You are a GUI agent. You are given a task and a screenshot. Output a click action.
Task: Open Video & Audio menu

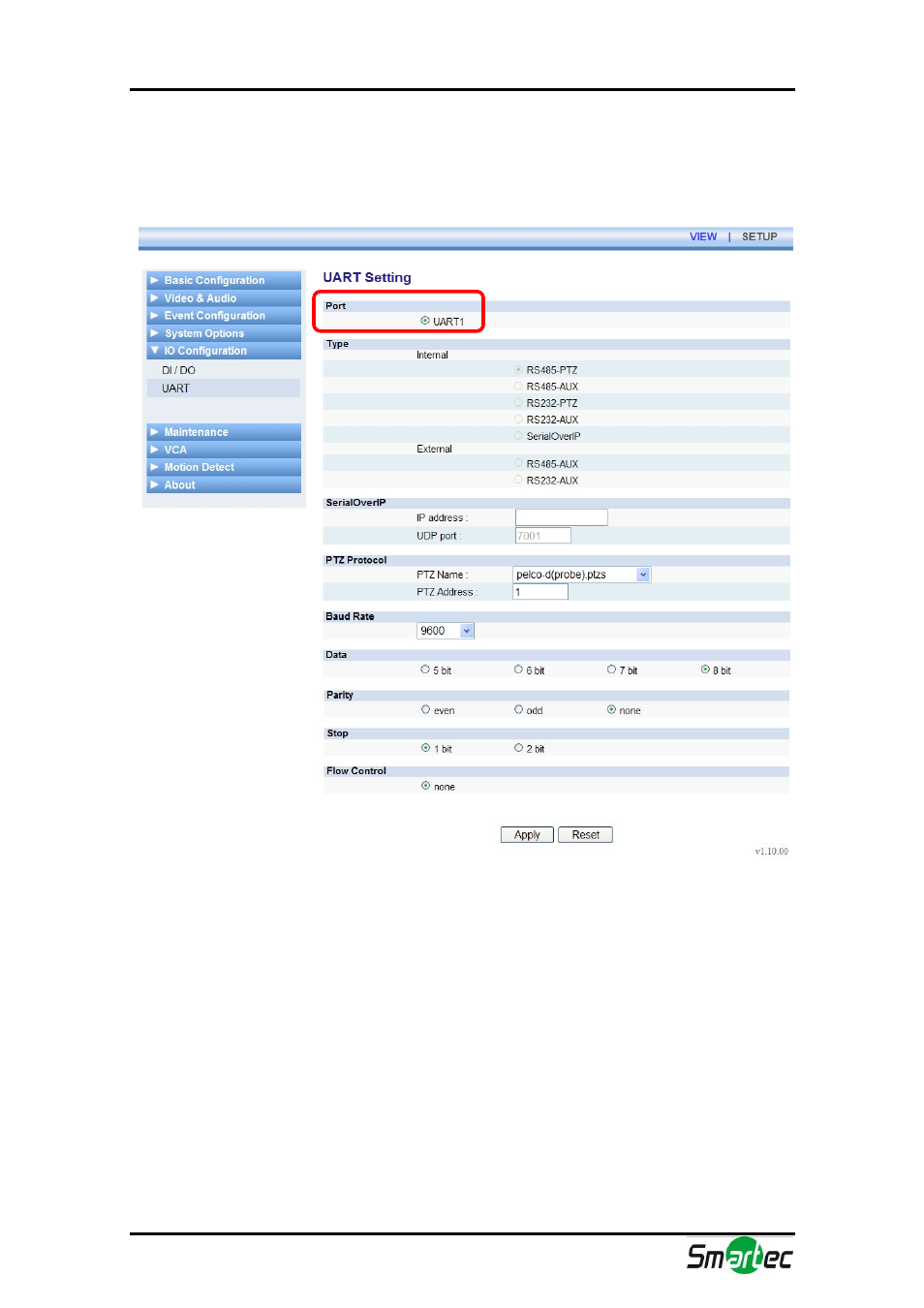224,298
